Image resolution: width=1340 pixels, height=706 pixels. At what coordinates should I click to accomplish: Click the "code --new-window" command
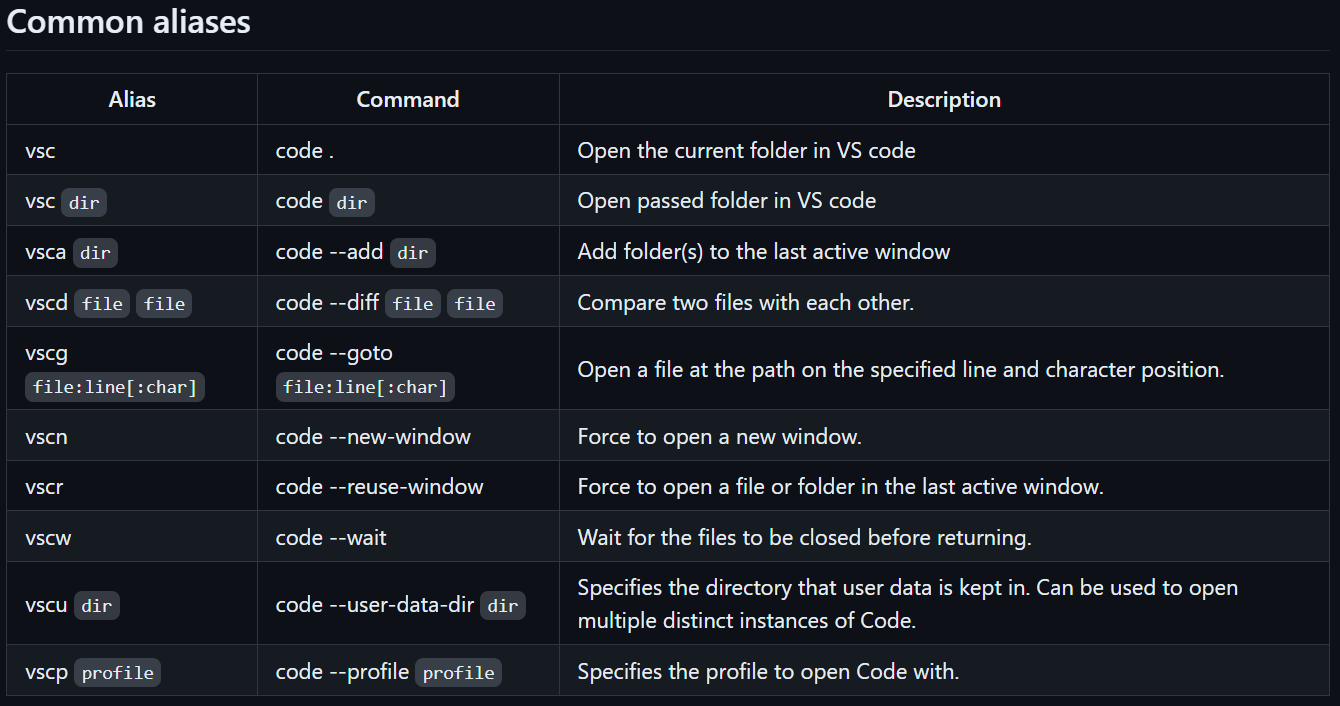pyautogui.click(x=373, y=437)
